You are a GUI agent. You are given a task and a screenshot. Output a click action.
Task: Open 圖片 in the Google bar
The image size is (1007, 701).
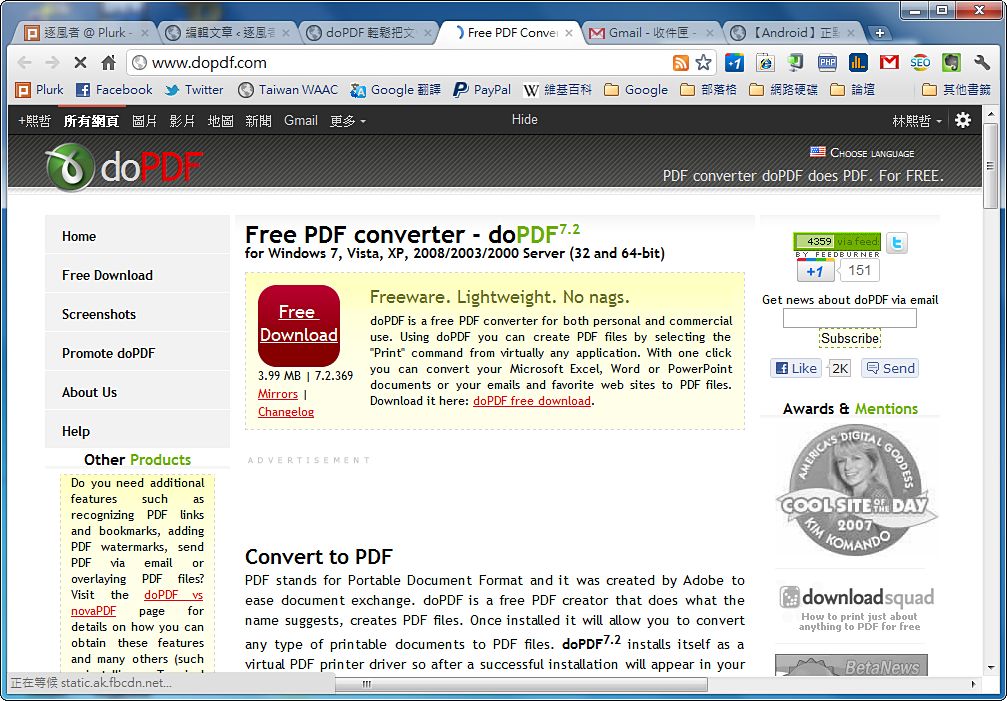pos(144,121)
